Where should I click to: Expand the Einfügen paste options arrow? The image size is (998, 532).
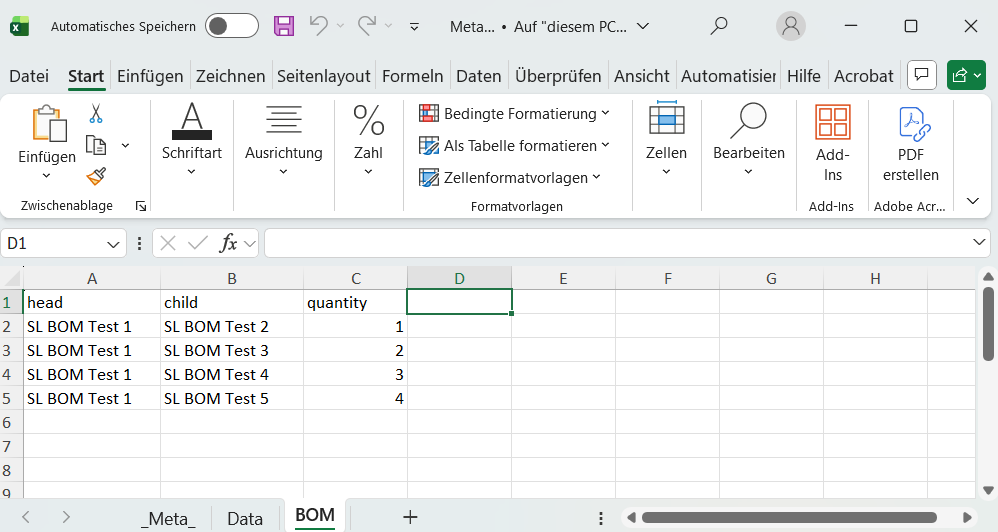click(46, 176)
